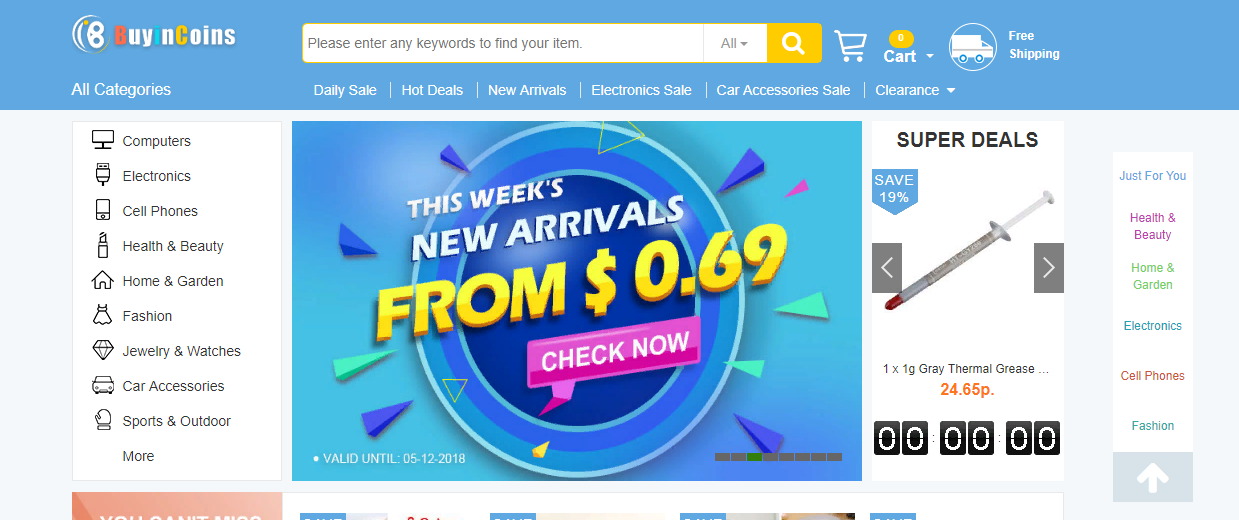
Task: Open Computers category with monitor icon
Action: click(x=103, y=140)
